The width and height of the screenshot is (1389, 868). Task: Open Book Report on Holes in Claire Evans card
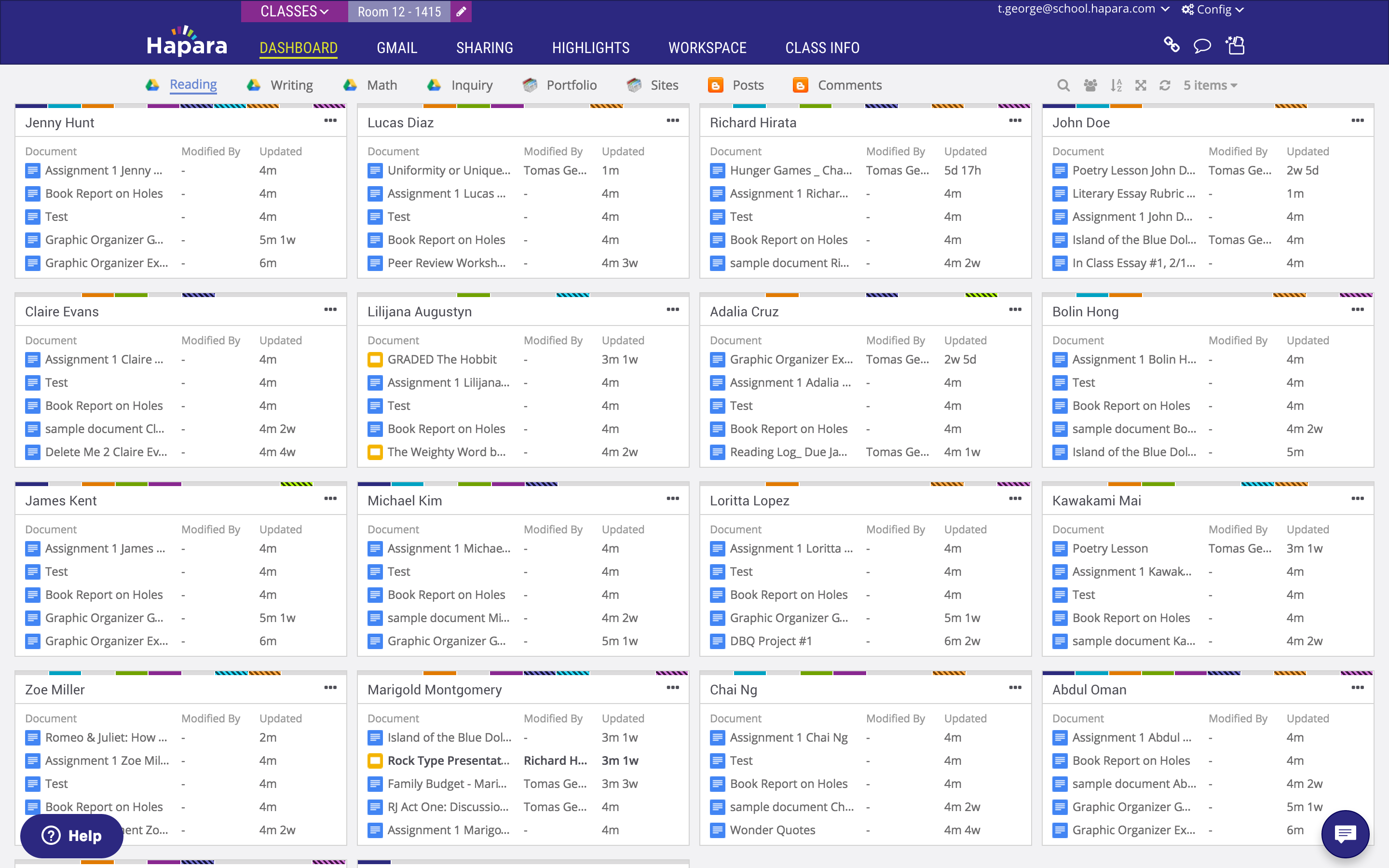(x=103, y=405)
